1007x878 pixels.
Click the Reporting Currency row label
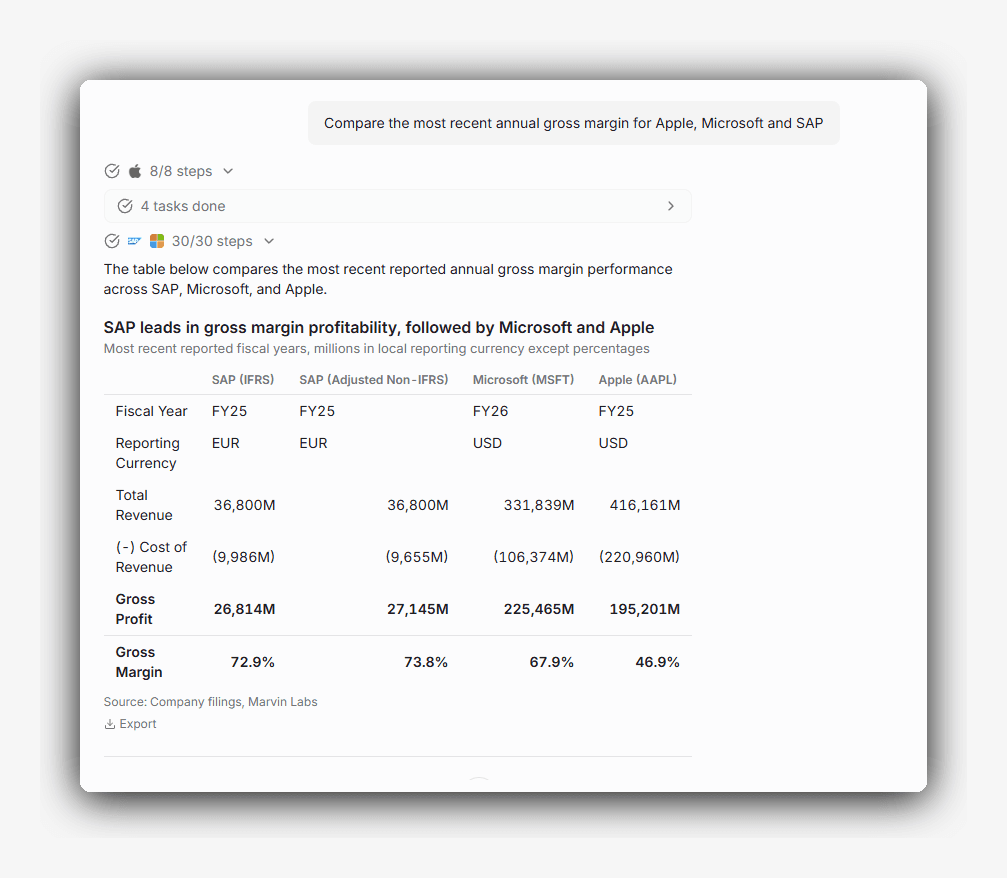[x=148, y=453]
